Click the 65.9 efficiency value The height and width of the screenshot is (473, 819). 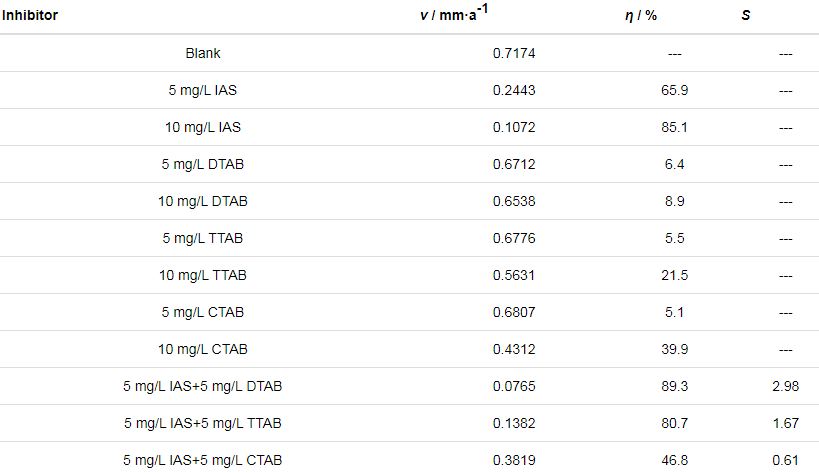point(674,90)
